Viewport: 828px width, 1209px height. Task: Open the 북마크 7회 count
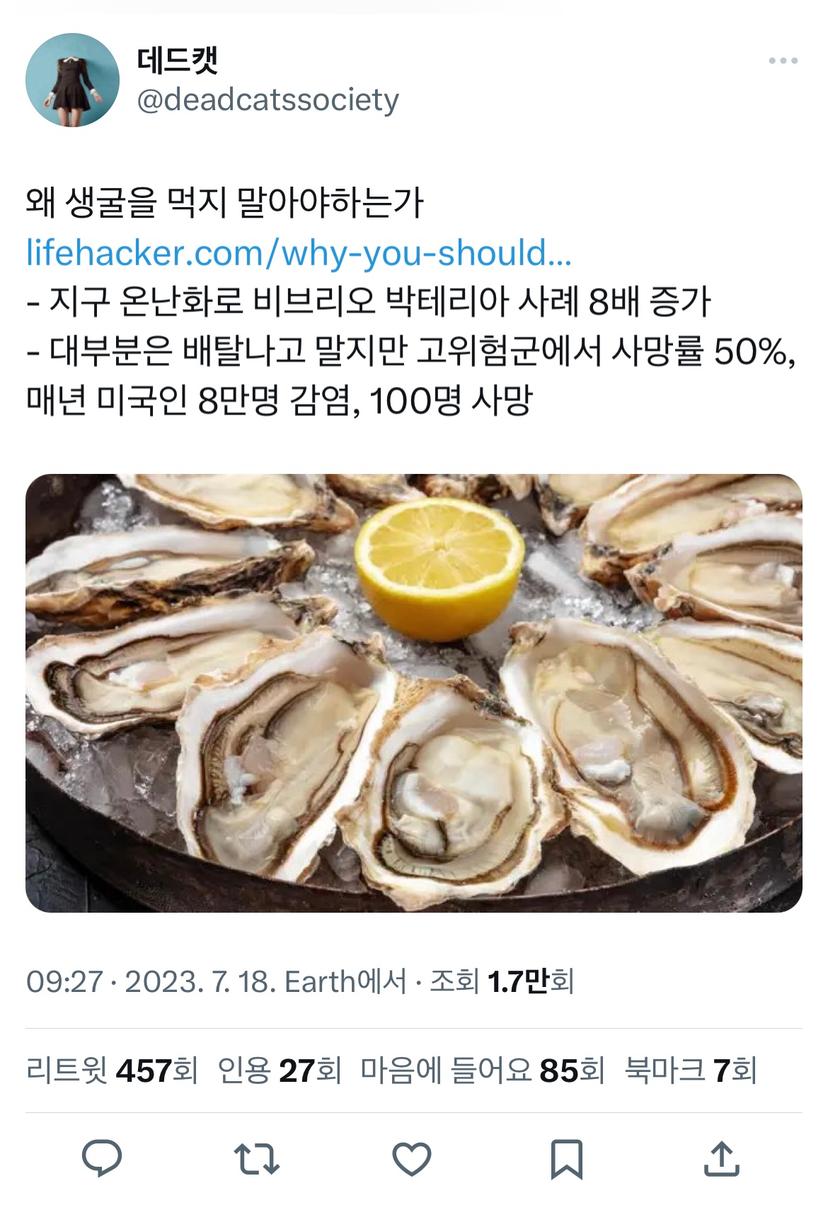tap(691, 1071)
